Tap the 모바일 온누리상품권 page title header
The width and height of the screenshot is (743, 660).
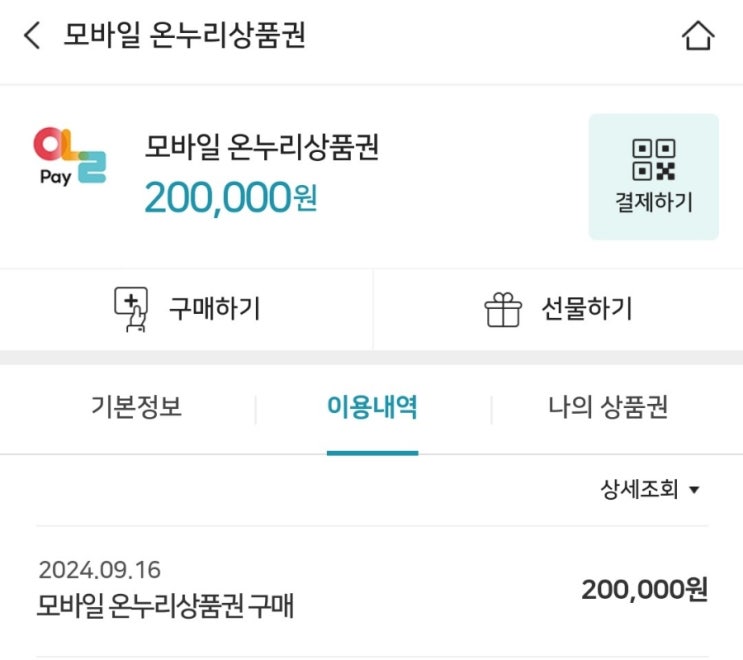pos(184,36)
